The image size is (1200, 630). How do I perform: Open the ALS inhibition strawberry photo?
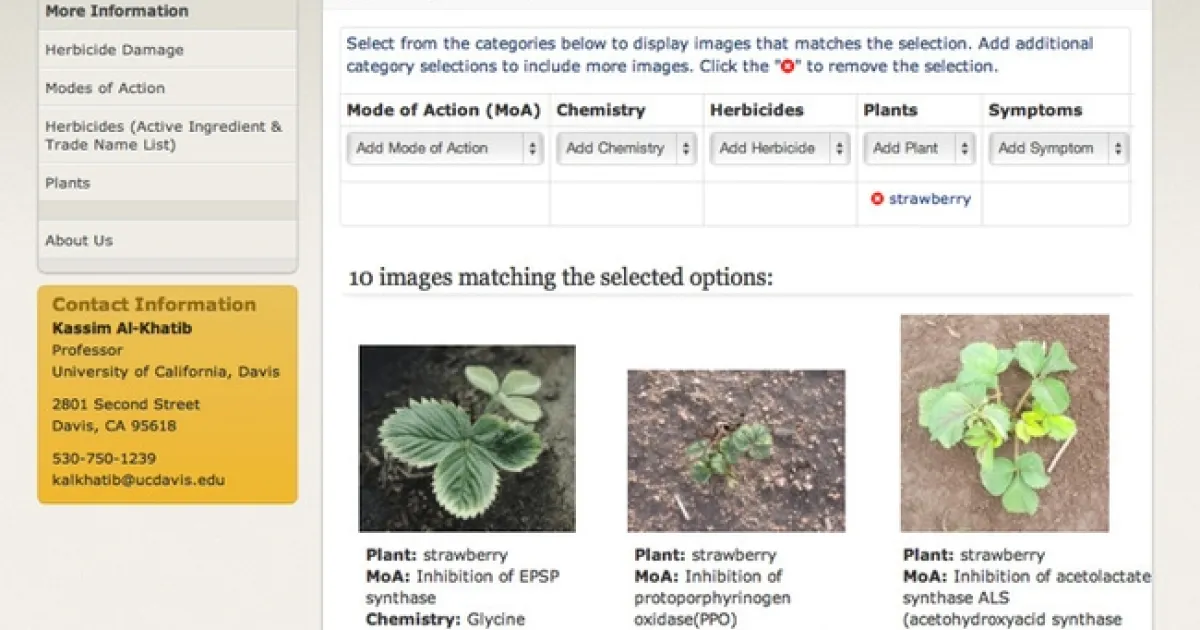(1004, 422)
